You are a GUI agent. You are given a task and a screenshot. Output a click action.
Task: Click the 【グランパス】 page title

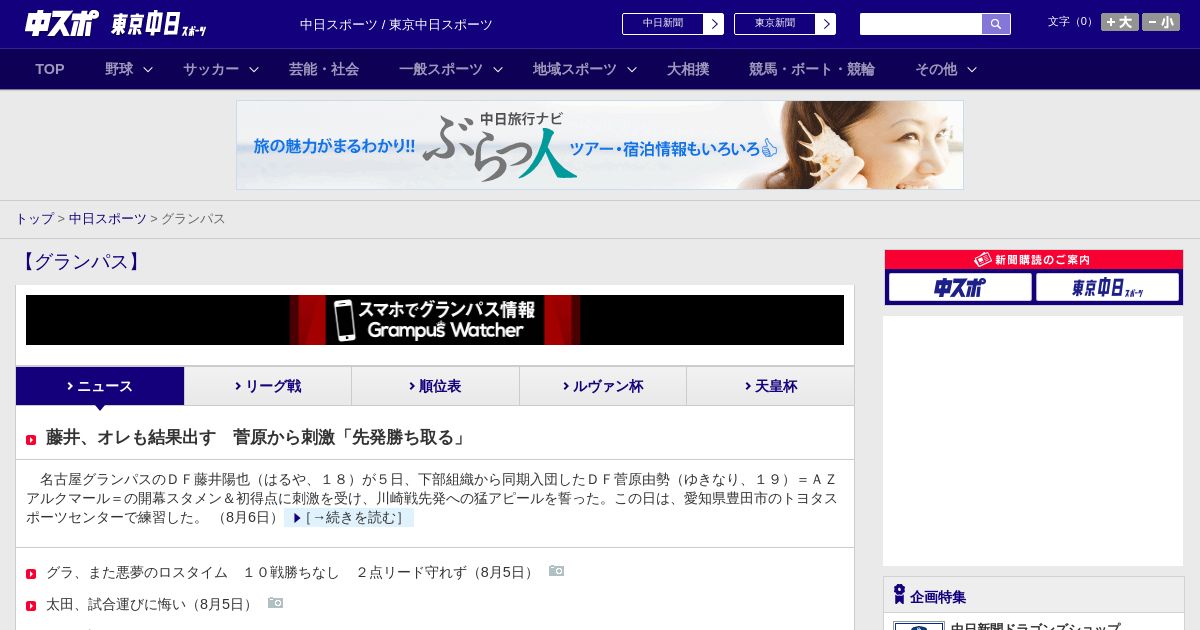coord(81,262)
